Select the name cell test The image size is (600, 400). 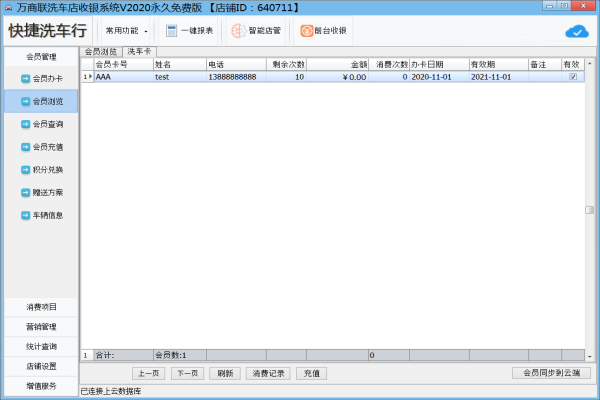point(180,77)
